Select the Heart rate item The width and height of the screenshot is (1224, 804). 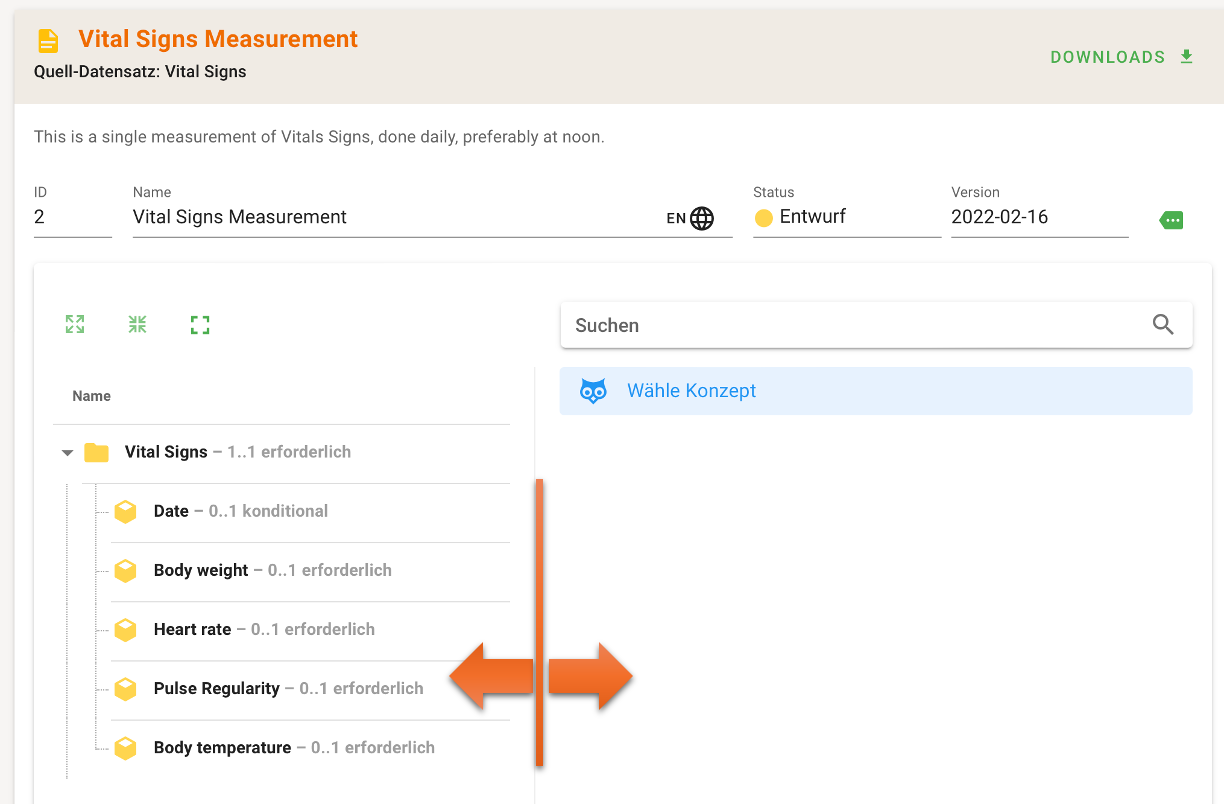pyautogui.click(x=192, y=629)
